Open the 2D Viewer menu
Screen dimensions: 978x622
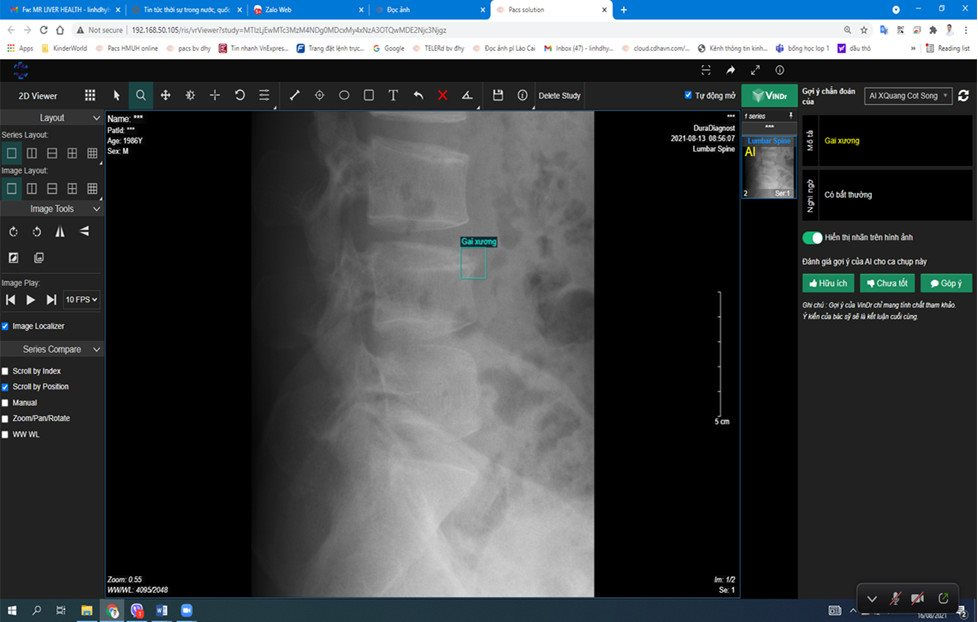coord(38,96)
